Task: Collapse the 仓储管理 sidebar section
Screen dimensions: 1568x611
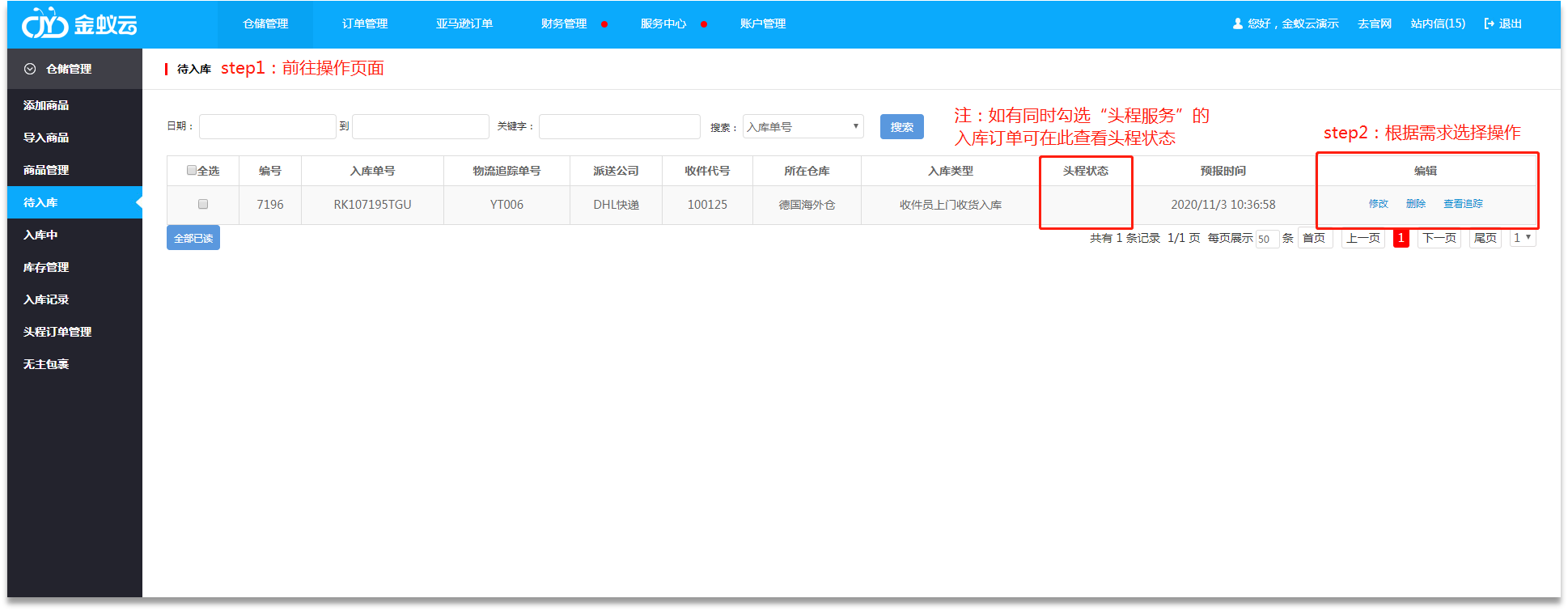Action: coord(31,69)
